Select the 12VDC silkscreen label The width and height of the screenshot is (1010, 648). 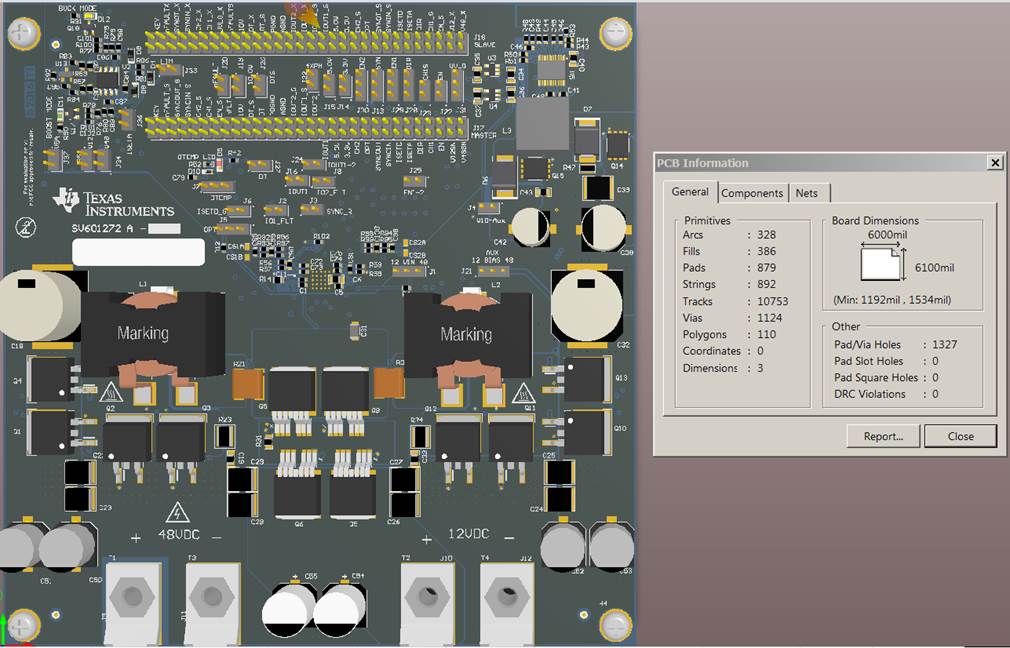469,534
